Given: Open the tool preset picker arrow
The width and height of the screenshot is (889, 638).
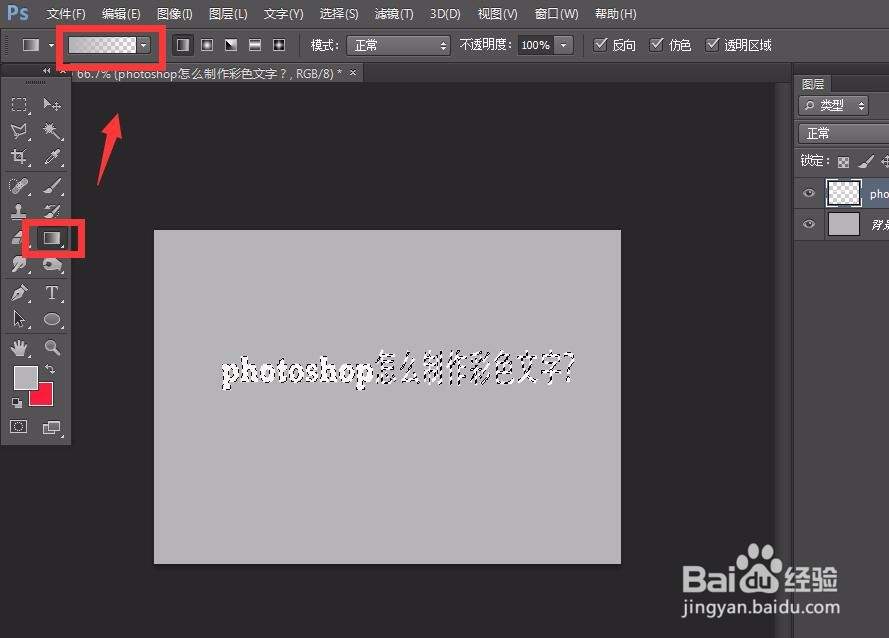Looking at the screenshot, I should [x=52, y=45].
